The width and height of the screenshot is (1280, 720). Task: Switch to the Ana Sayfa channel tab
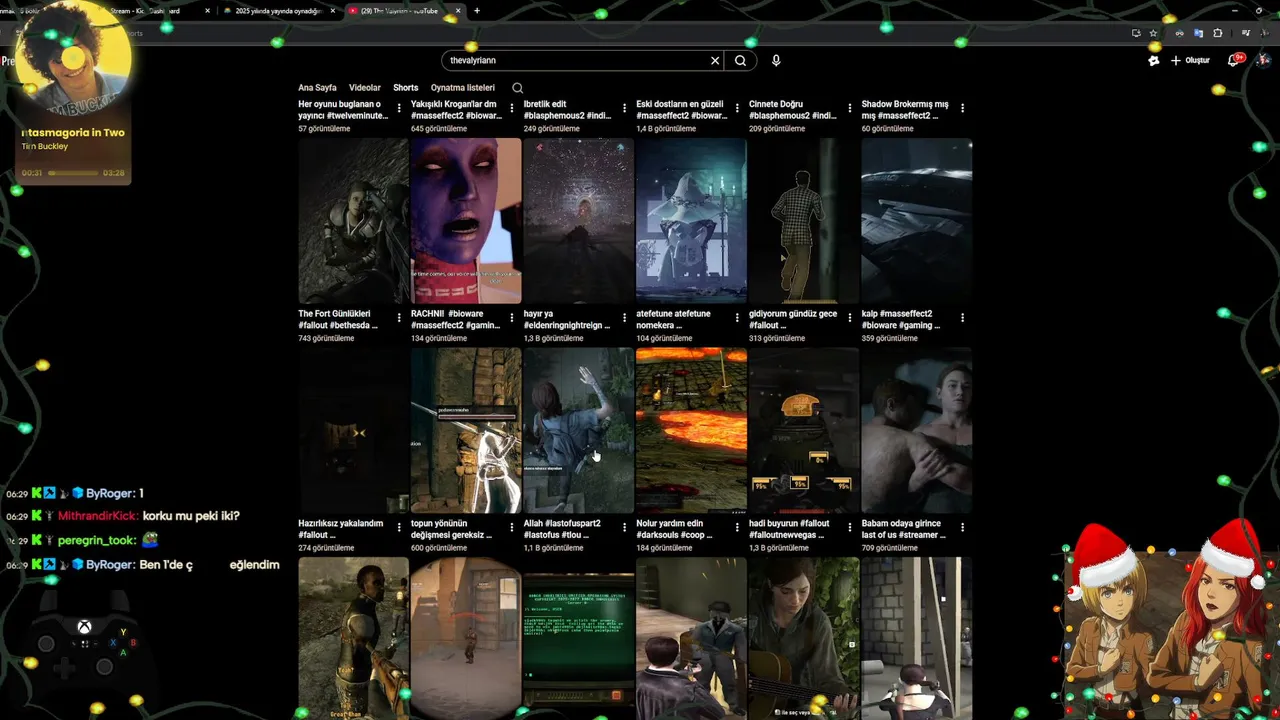pos(317,88)
